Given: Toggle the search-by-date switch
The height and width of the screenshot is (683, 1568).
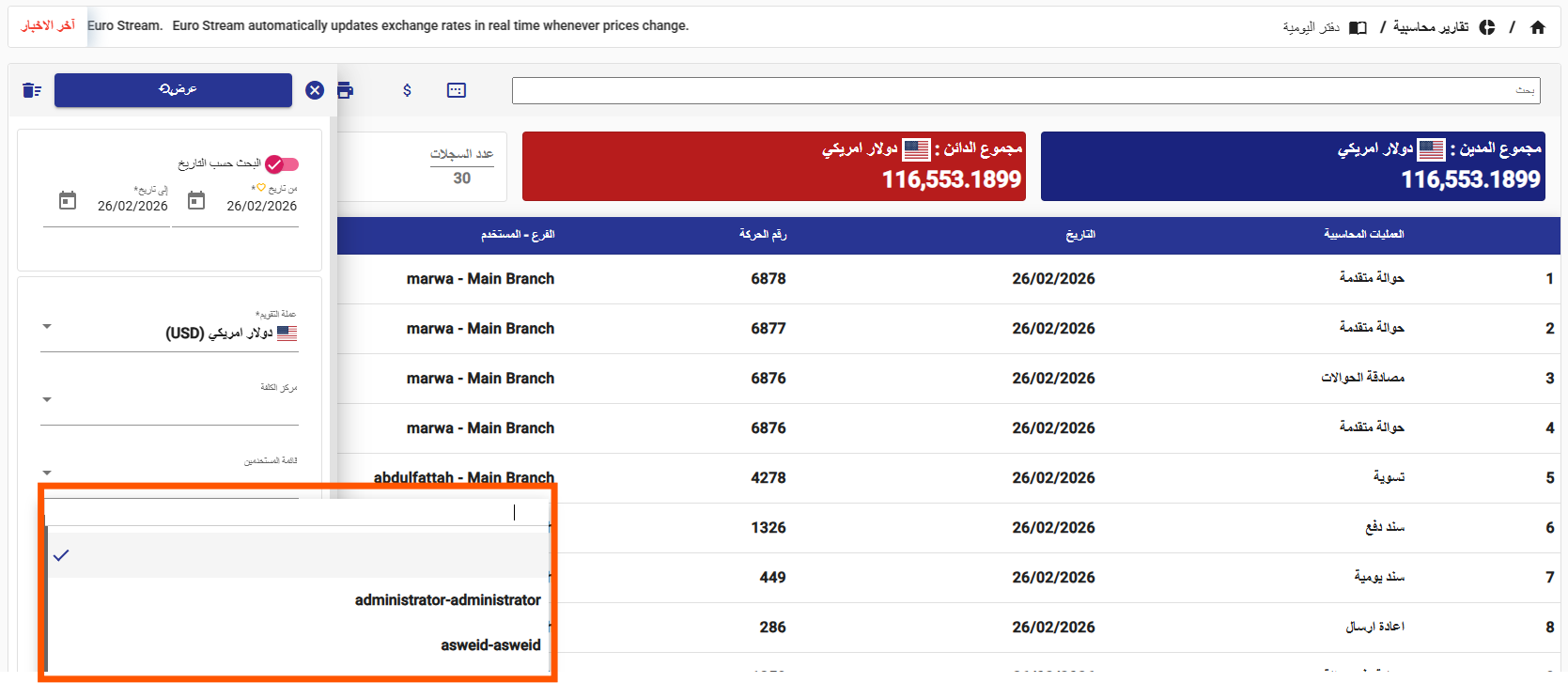Looking at the screenshot, I should click(x=282, y=164).
